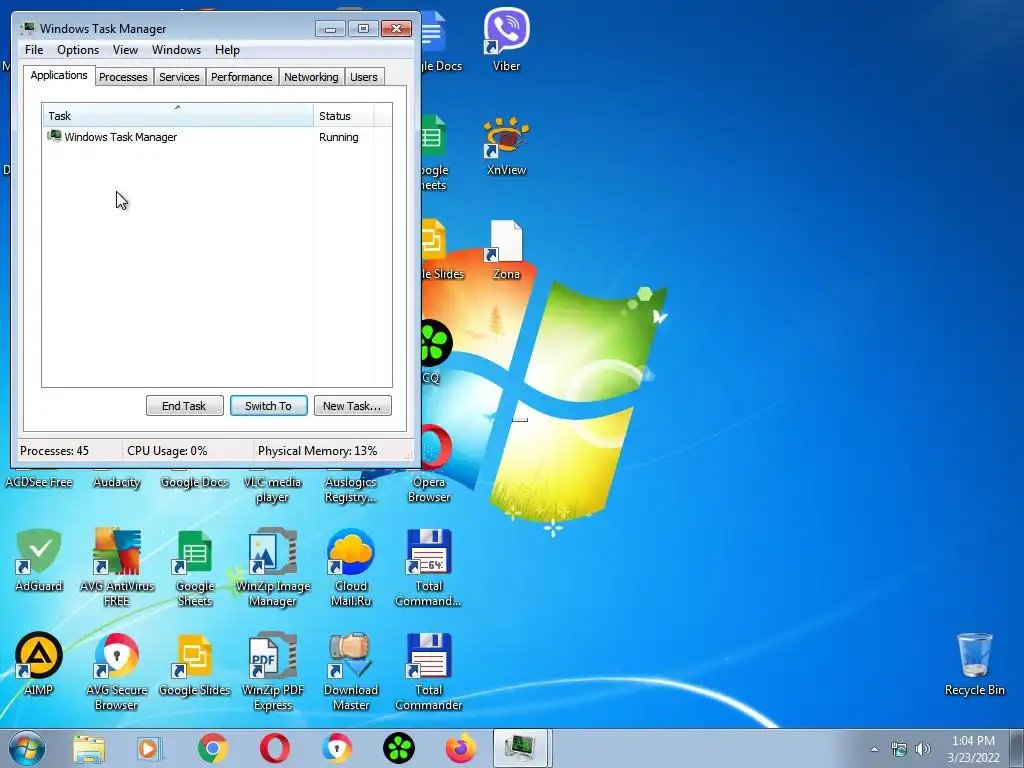Screen dimensions: 1024x768
Task: Click the New Task... button
Action: click(x=353, y=406)
